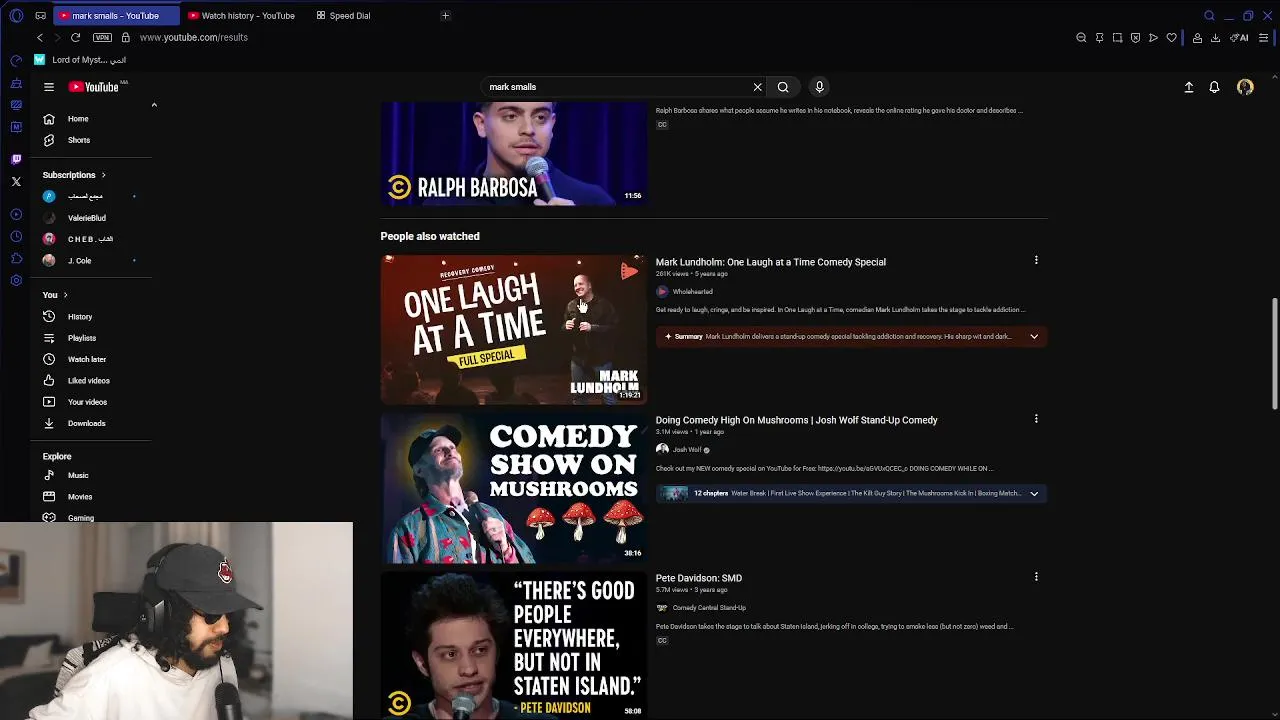Play the 'Comedy Show on Mushrooms' thumbnail
Screen dimensions: 1280x720
pyautogui.click(x=513, y=488)
